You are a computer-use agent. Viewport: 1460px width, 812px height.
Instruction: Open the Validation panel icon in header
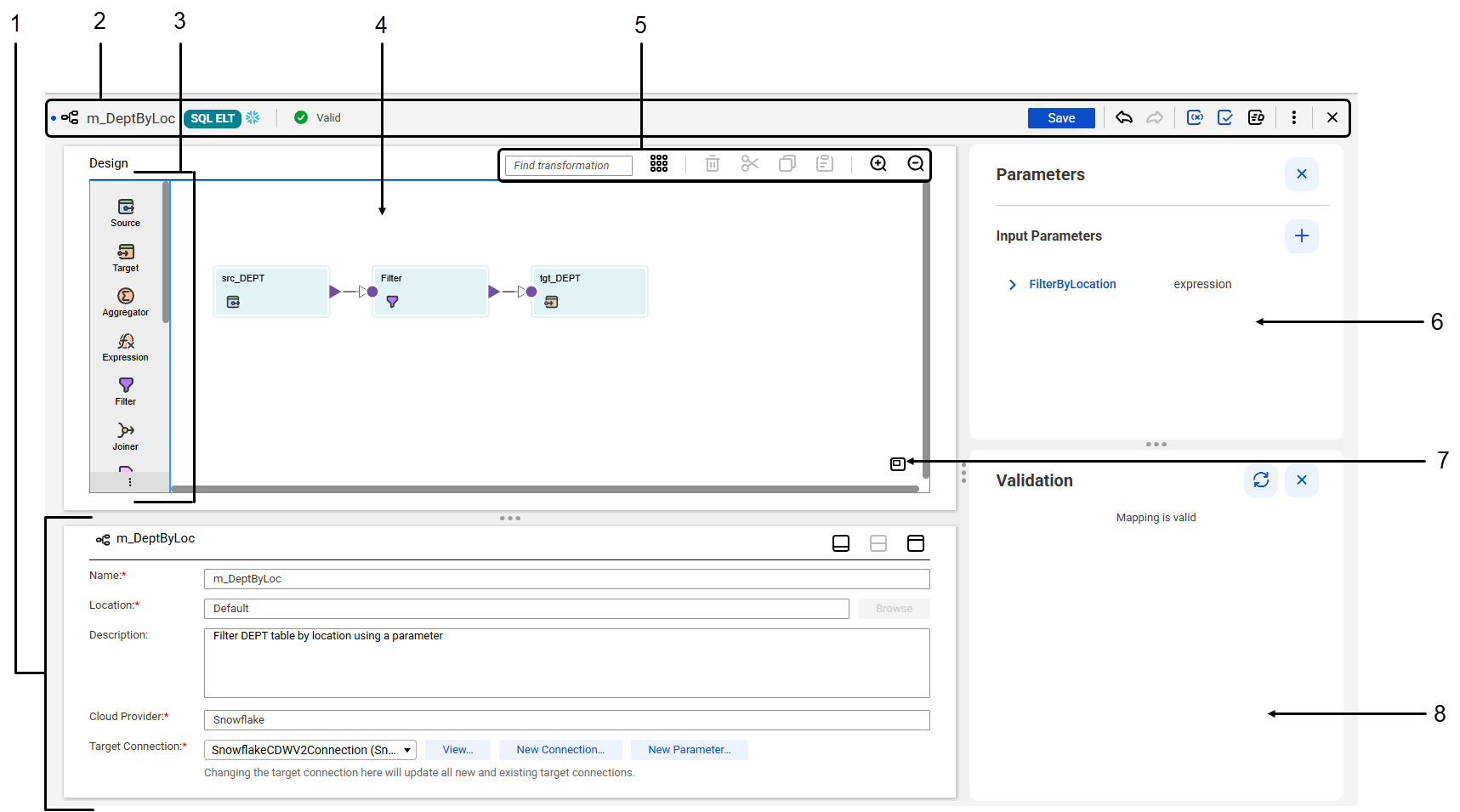pos(1225,117)
